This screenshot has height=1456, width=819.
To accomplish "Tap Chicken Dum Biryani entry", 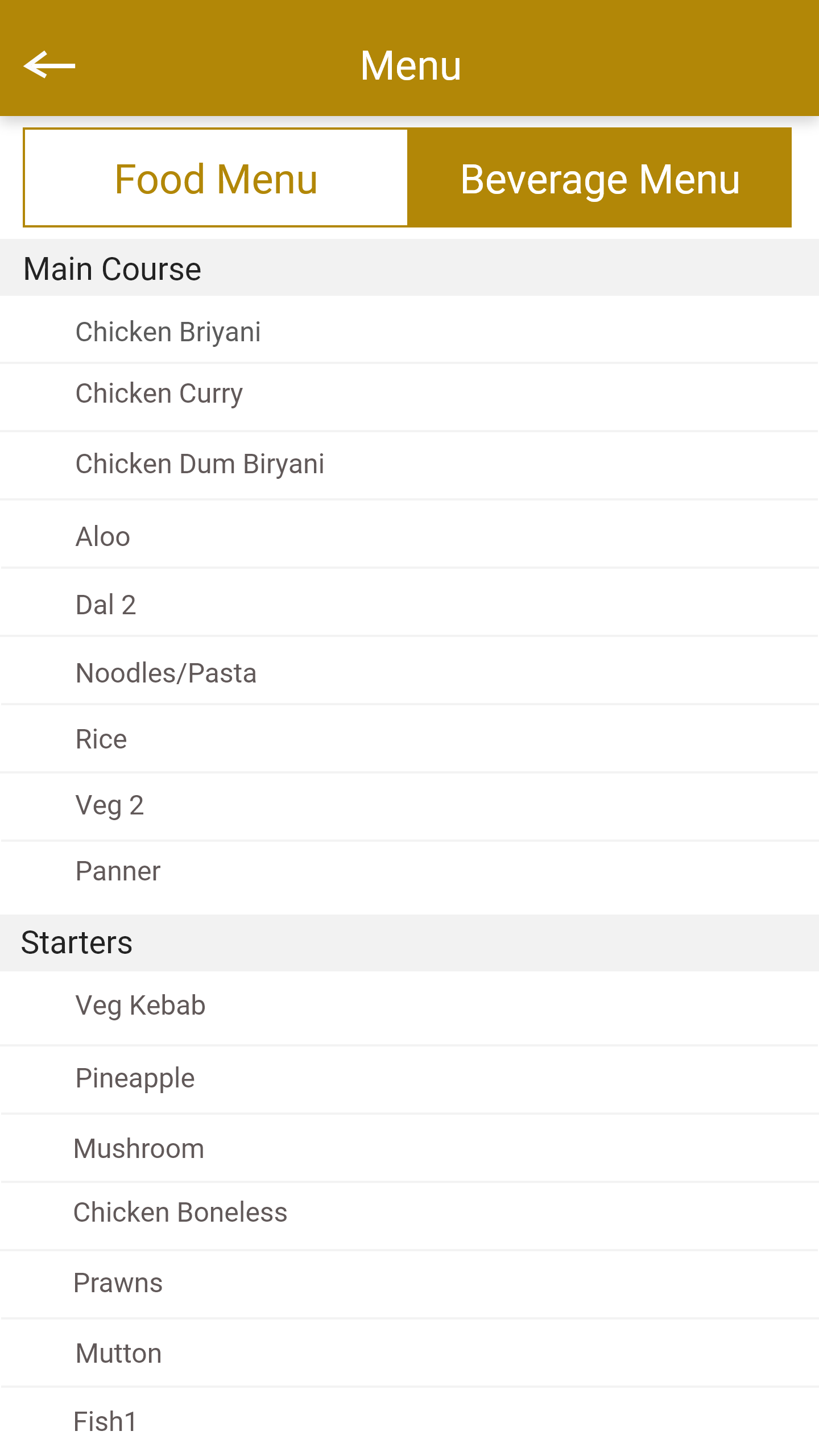I will (200, 464).
